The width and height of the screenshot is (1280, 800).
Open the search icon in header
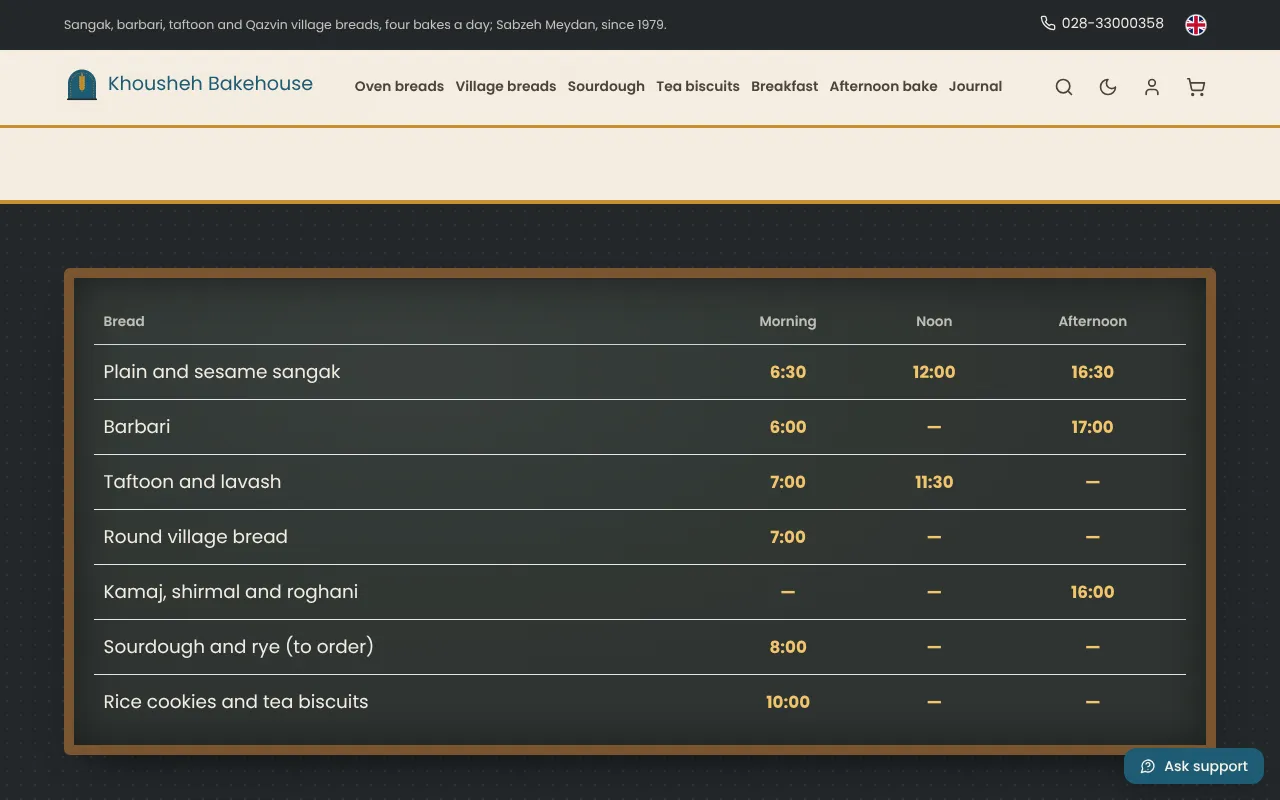[1064, 87]
